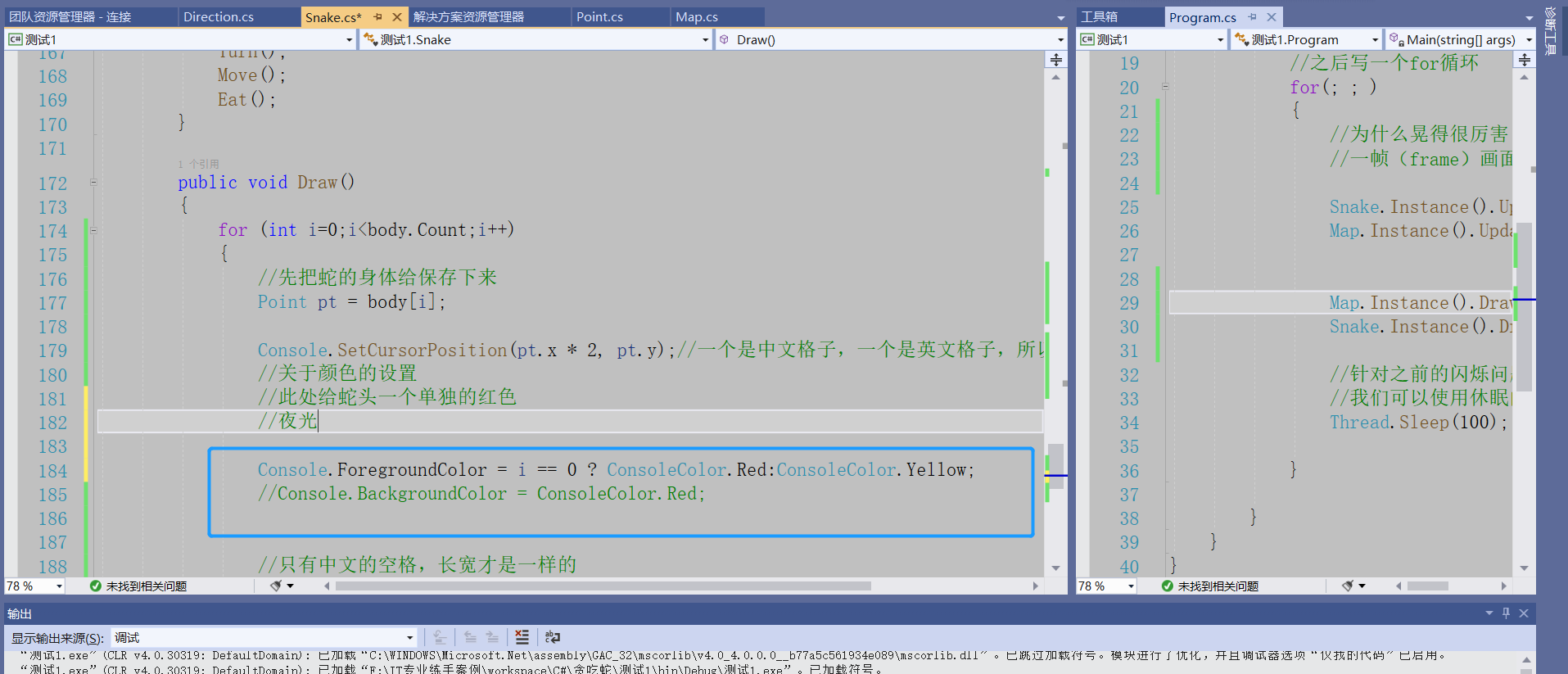The height and width of the screenshot is (674, 1568).
Task: Click line number 179 in Snake.cs gutter
Action: [52, 351]
